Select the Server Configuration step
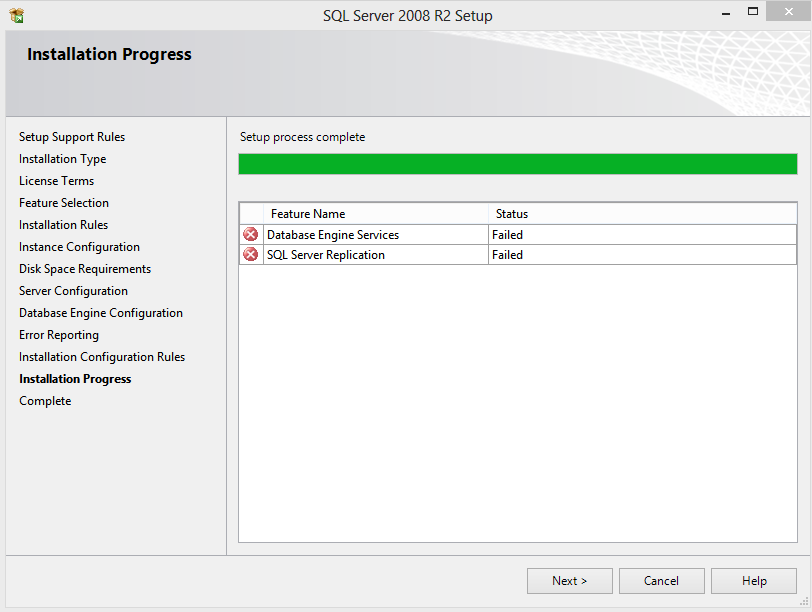 click(x=73, y=291)
